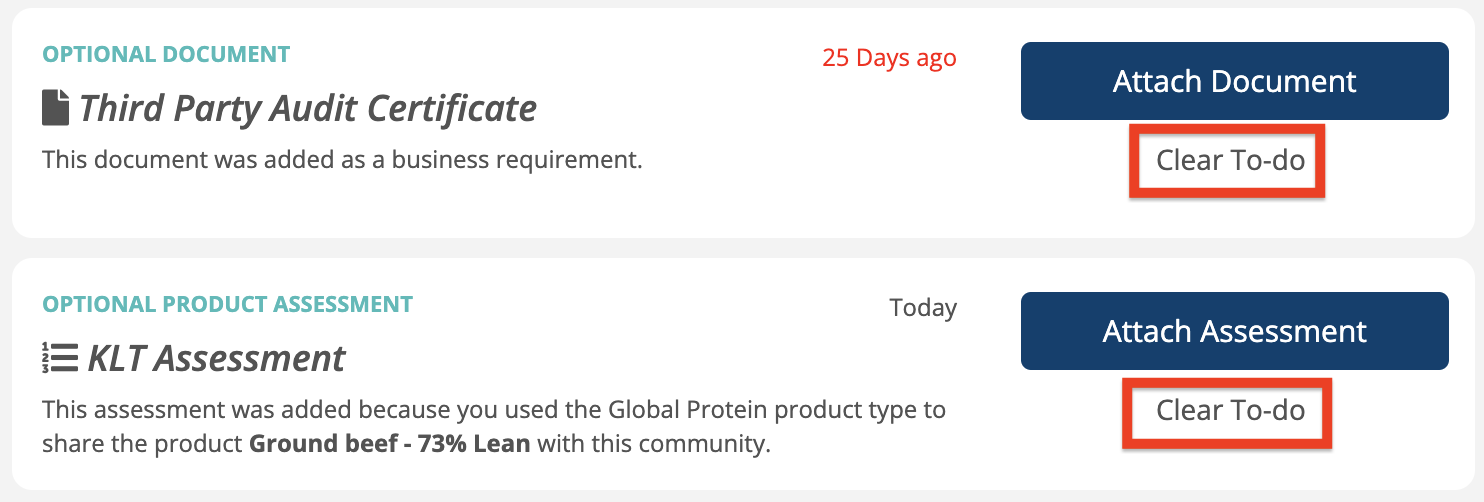
Task: Click the bold Ground beef - 73% Lean product name
Action: (389, 443)
